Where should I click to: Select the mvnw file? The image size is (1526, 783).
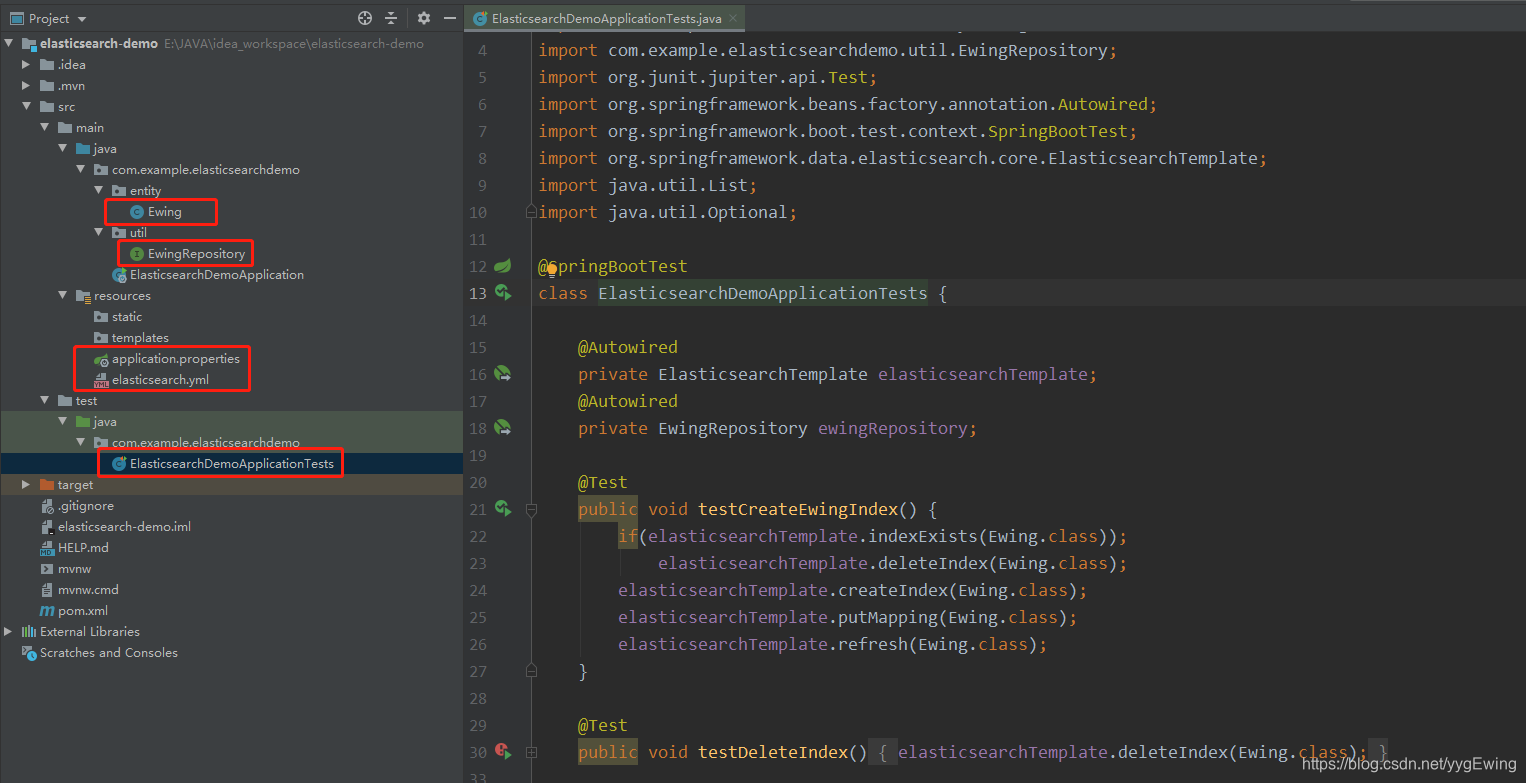[74, 569]
